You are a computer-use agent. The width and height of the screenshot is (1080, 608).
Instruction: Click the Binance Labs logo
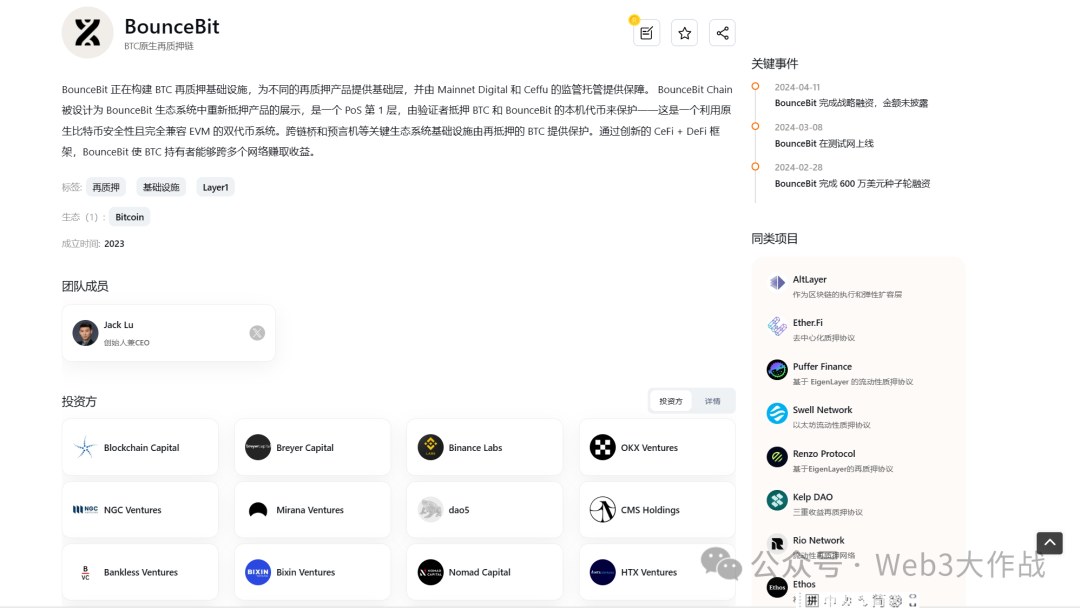[x=430, y=448]
